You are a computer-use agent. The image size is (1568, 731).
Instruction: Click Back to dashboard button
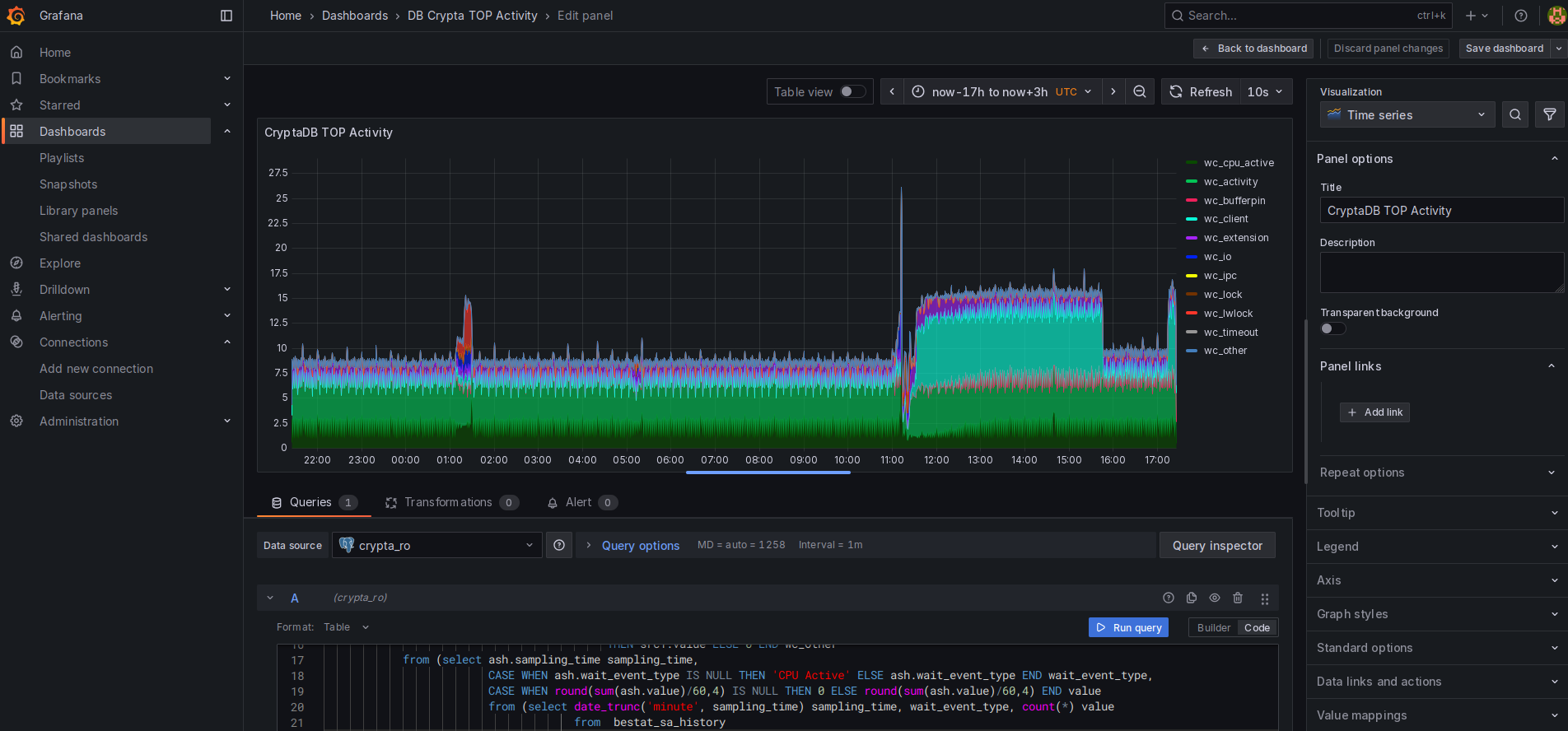1254,49
